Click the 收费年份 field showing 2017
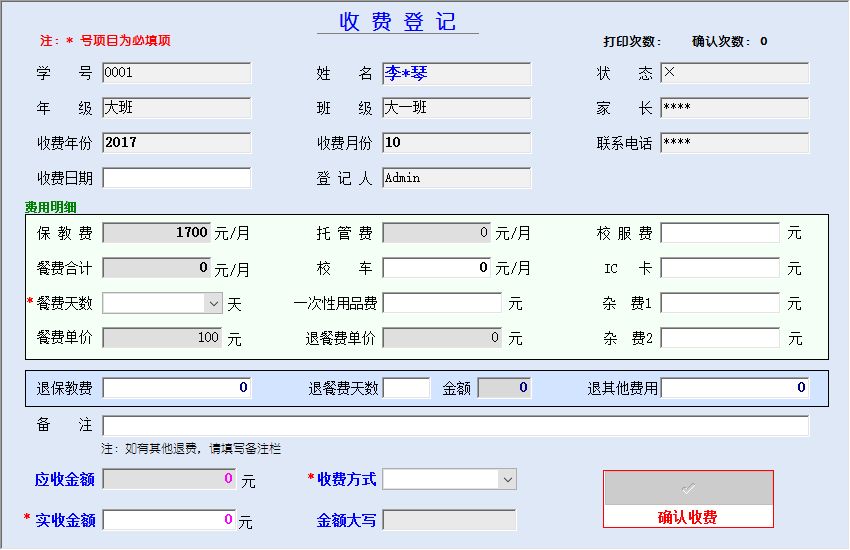Viewport: 850px width, 550px height. click(x=177, y=143)
